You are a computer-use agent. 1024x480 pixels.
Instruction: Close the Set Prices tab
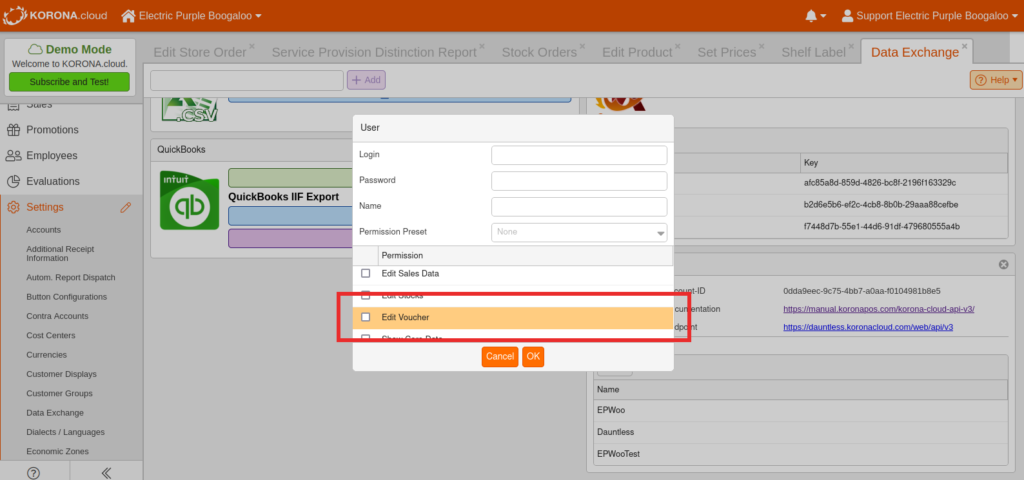[761, 46]
